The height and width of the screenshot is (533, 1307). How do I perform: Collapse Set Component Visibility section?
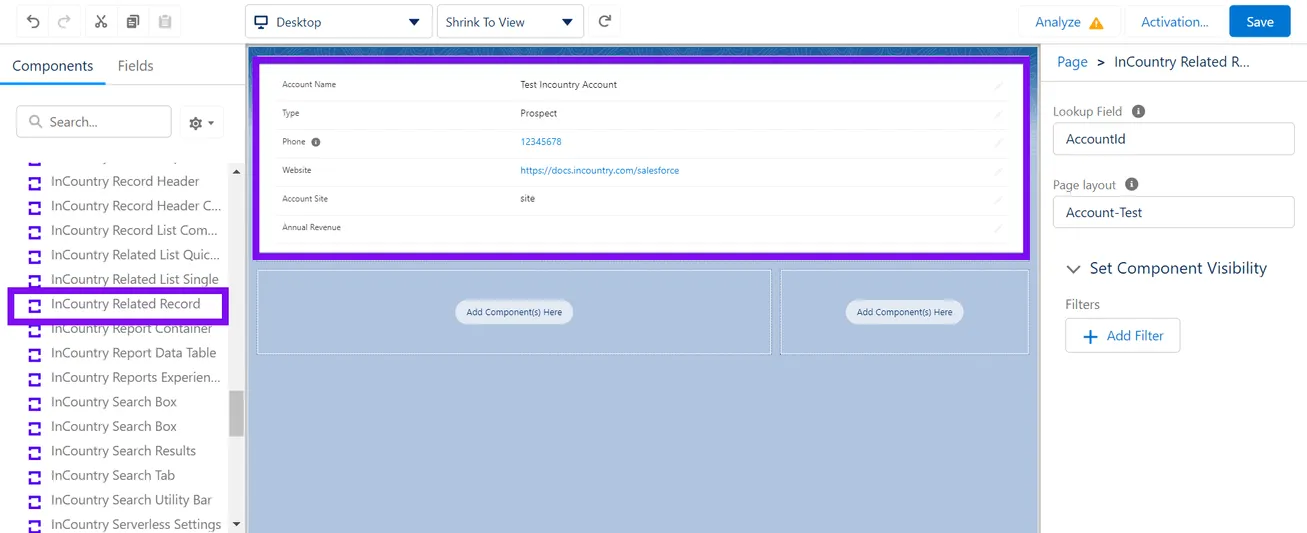point(1074,269)
